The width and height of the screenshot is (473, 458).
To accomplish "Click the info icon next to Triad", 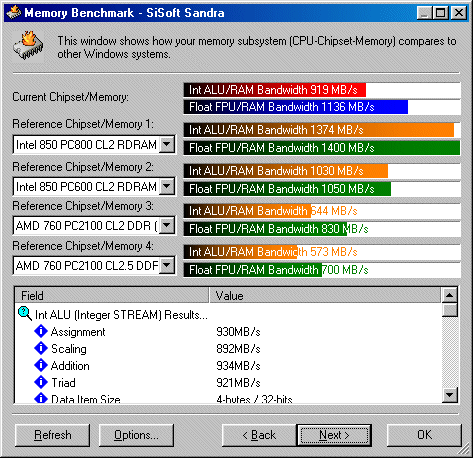I will click(x=41, y=382).
